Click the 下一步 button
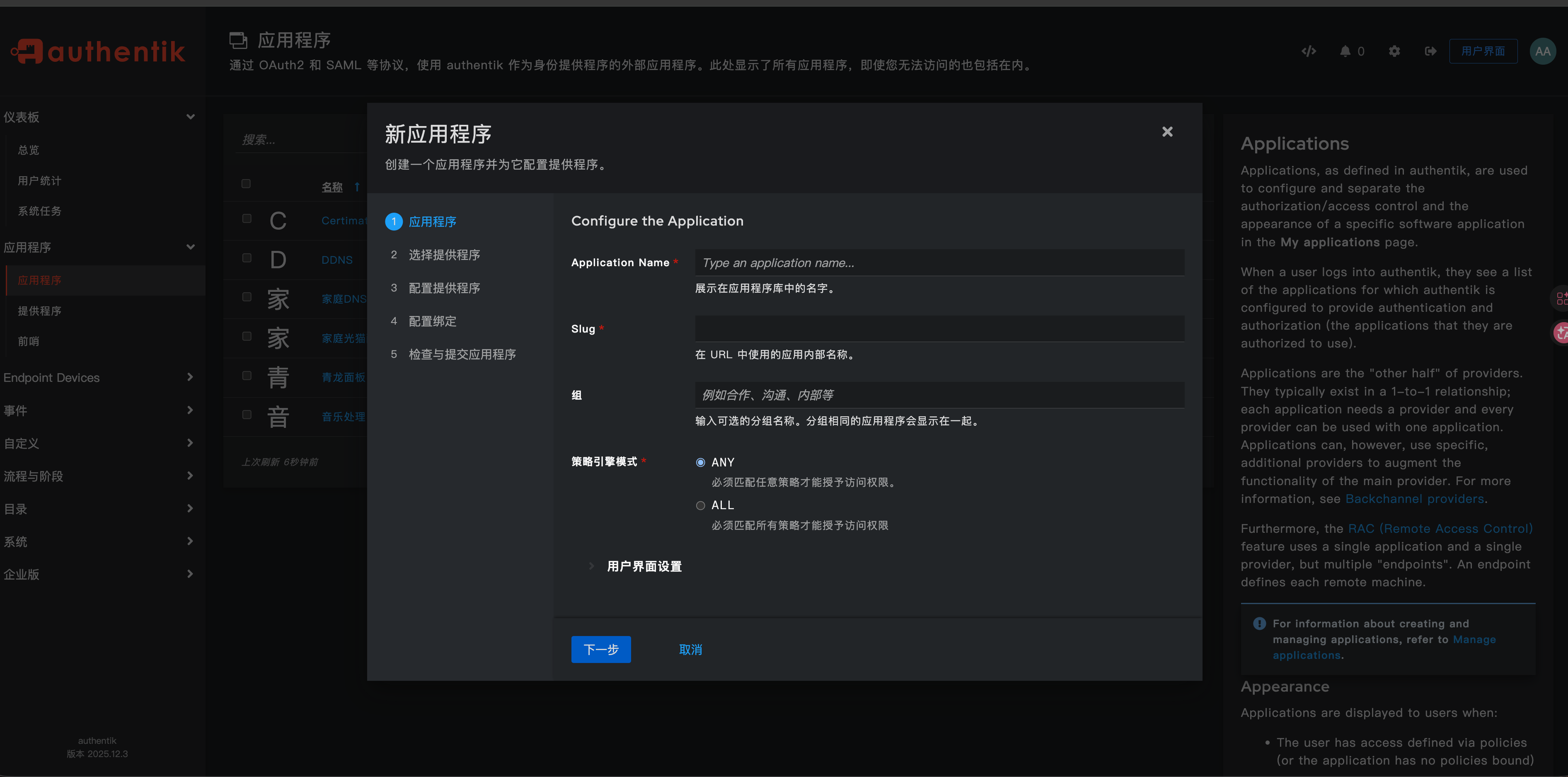1568x777 pixels. (x=601, y=650)
